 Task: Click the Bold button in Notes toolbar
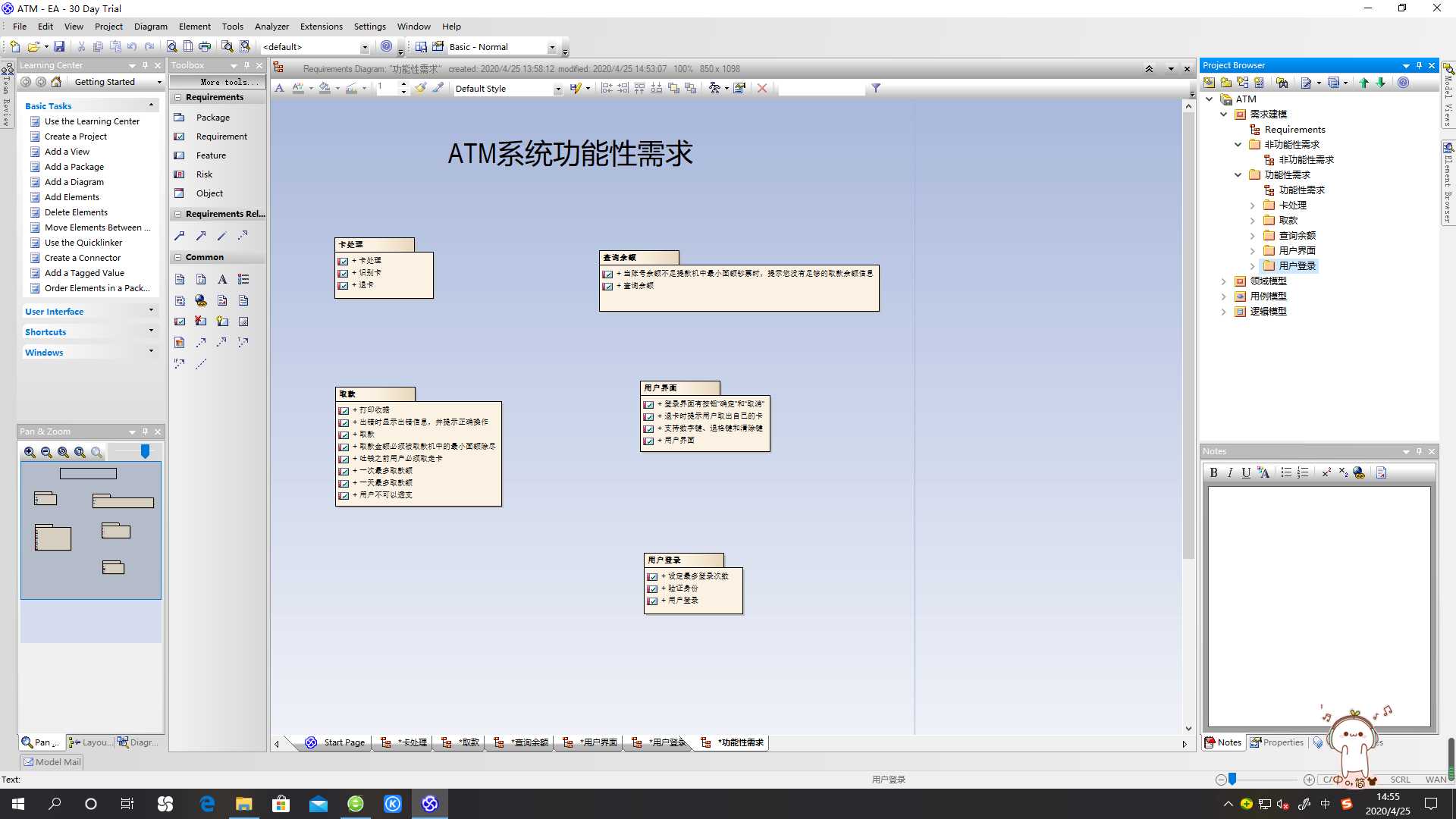(x=1213, y=473)
